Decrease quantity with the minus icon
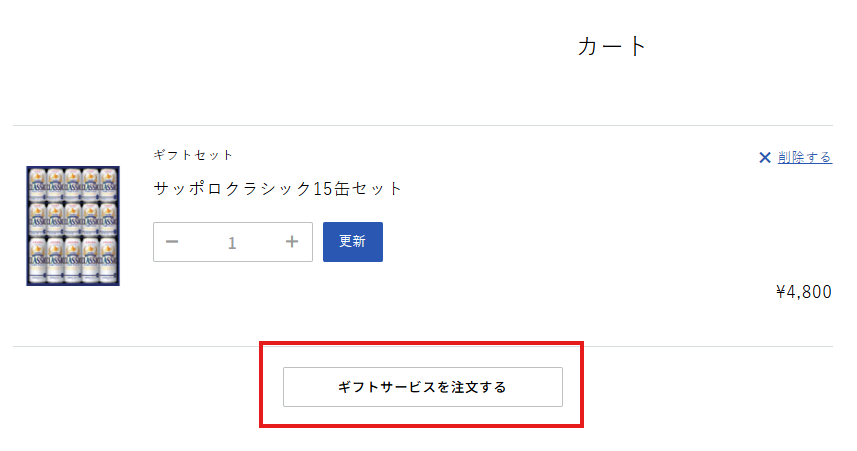857x451 pixels. [x=172, y=242]
